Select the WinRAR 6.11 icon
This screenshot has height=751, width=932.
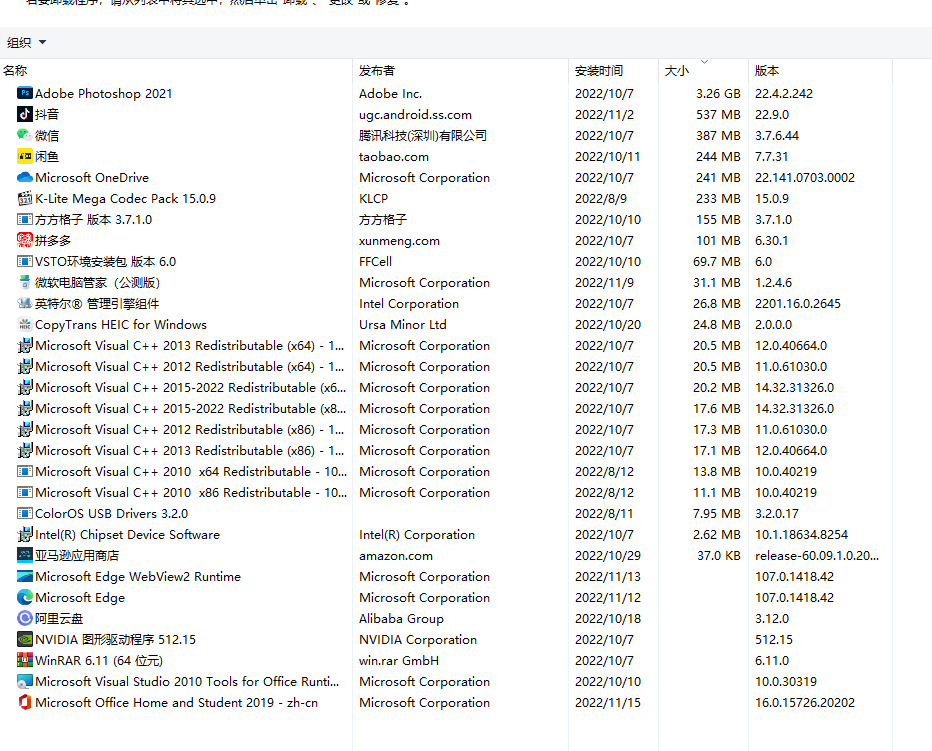[x=25, y=660]
